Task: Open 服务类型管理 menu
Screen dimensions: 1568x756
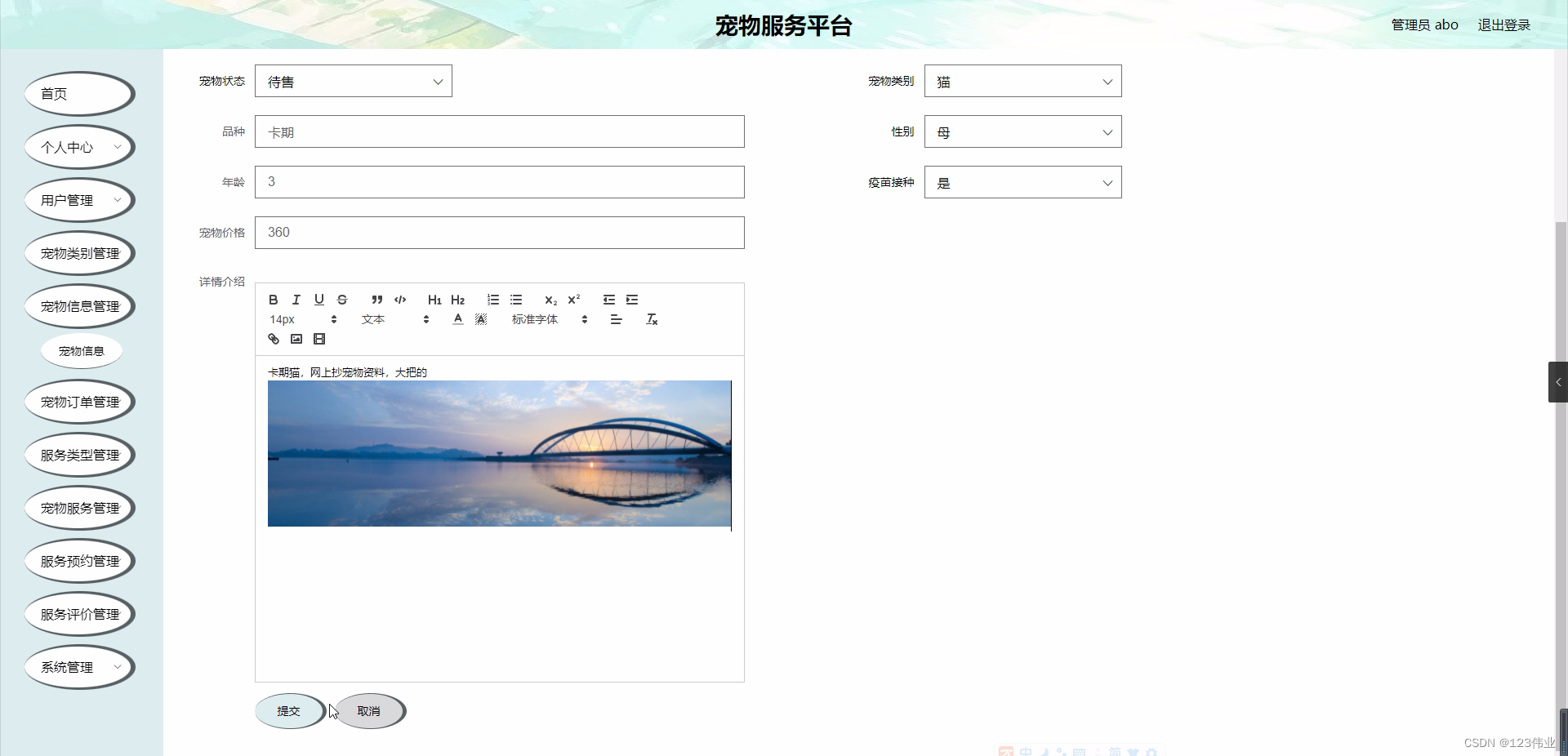Action: pos(79,455)
